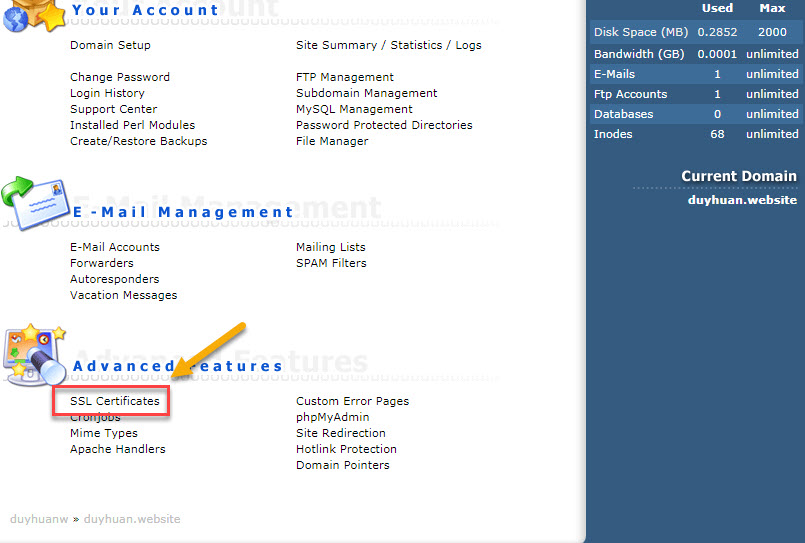Open Domain Setup page
Image resolution: width=805 pixels, height=543 pixels.
pyautogui.click(x=110, y=45)
